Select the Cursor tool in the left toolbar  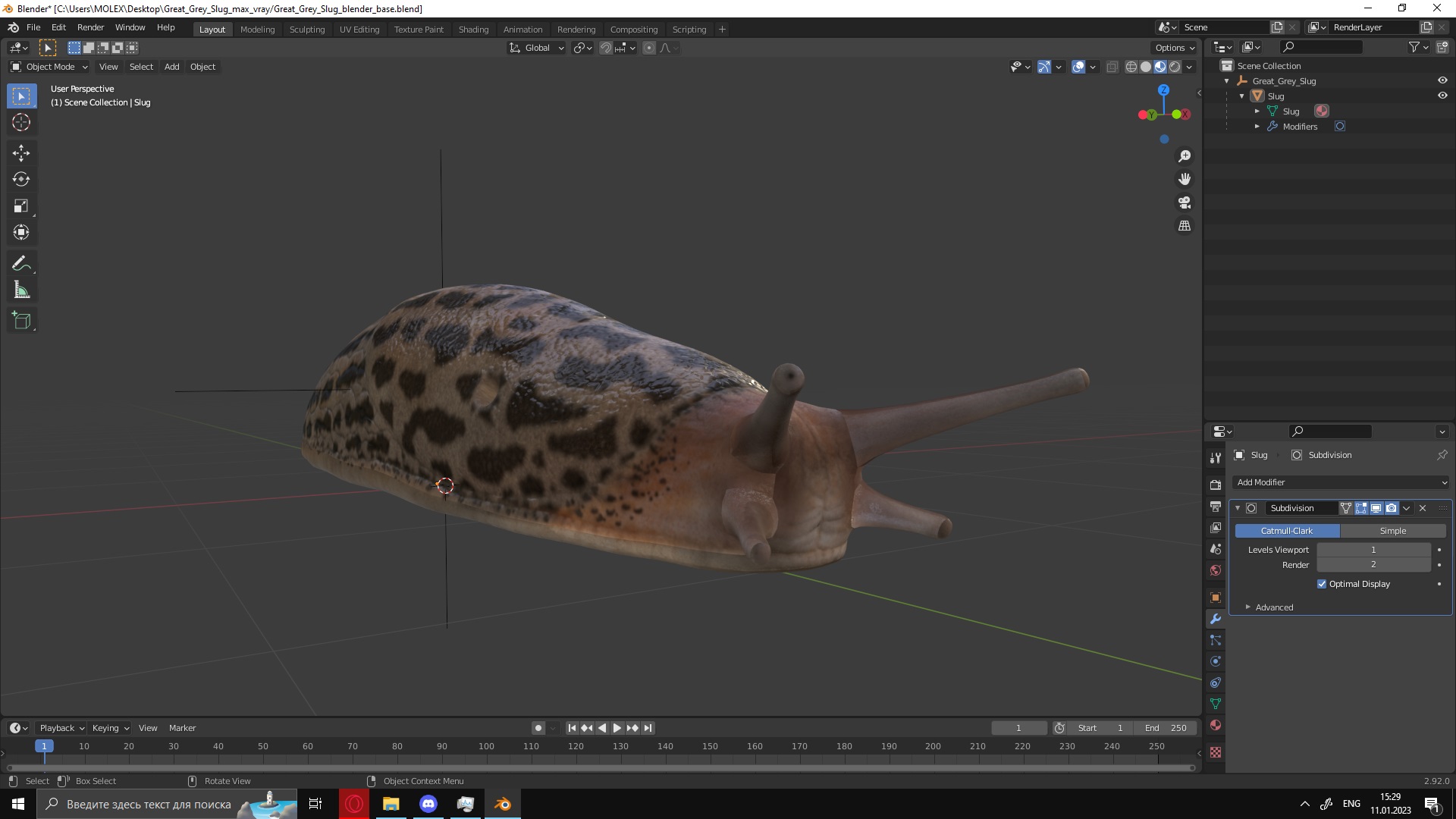[x=21, y=122]
